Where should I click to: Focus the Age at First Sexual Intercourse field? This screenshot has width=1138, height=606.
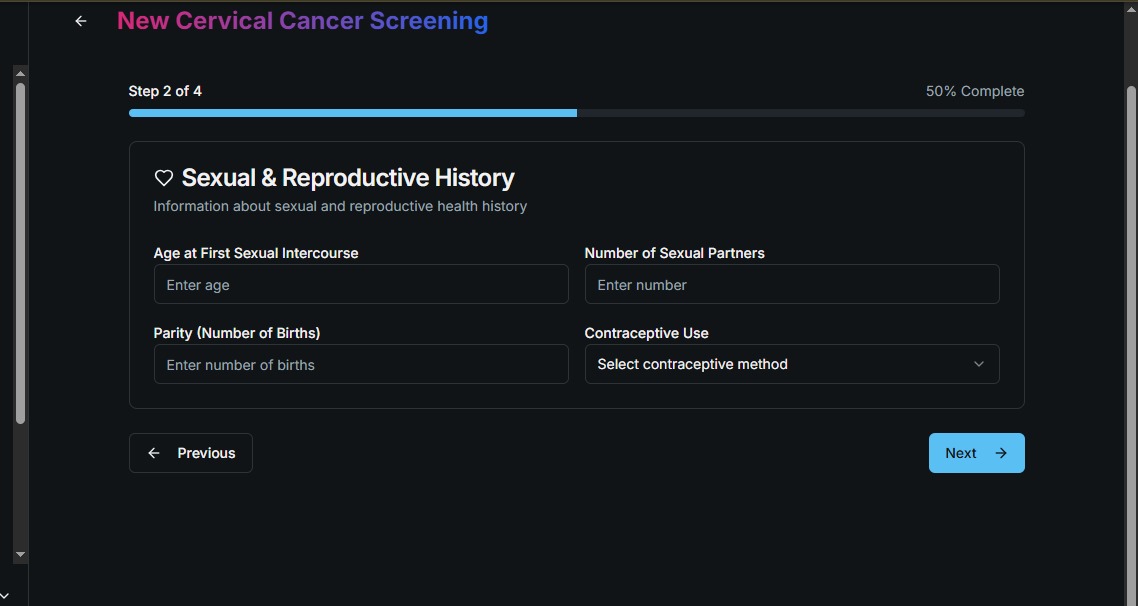pyautogui.click(x=360, y=285)
